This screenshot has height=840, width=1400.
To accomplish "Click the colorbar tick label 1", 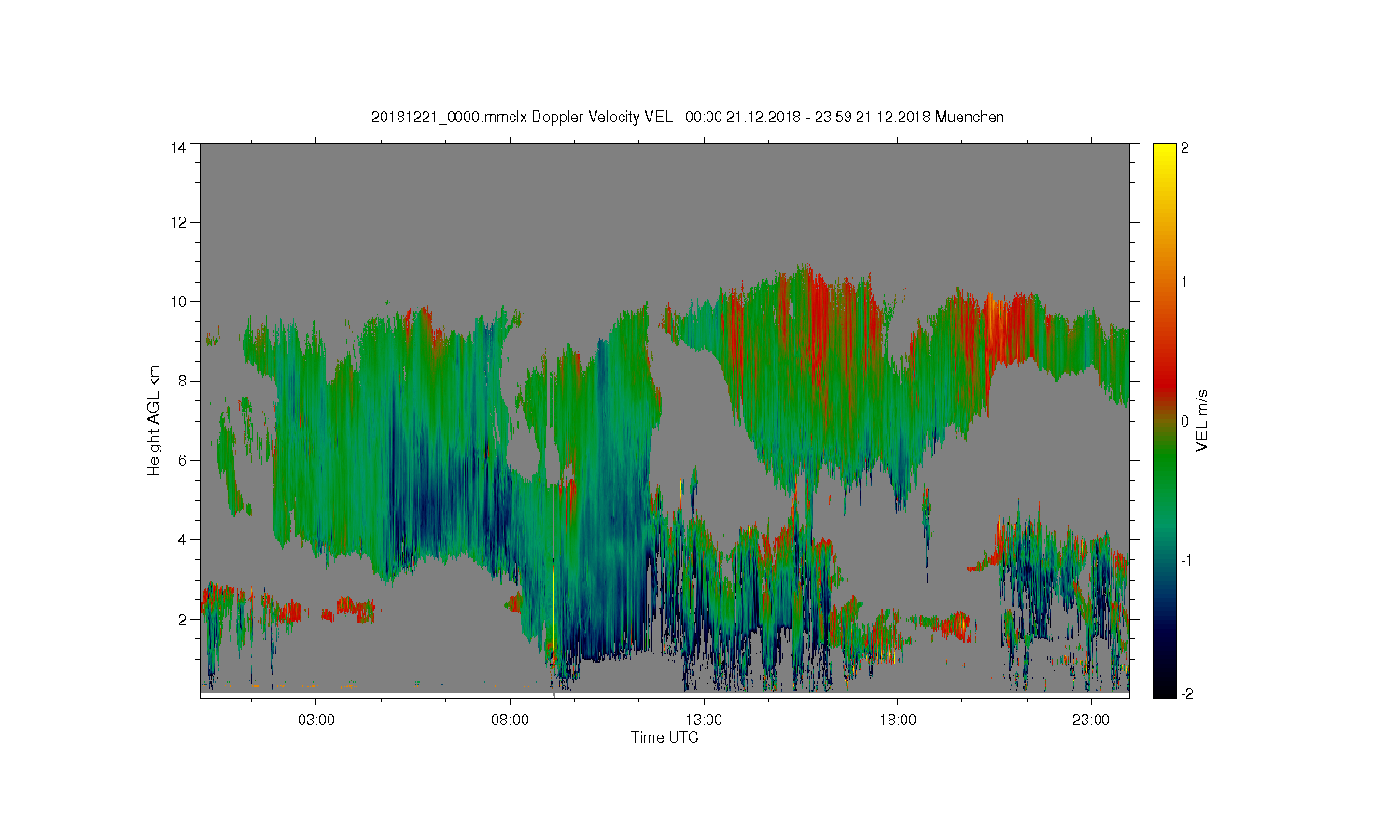I will (x=1184, y=282).
